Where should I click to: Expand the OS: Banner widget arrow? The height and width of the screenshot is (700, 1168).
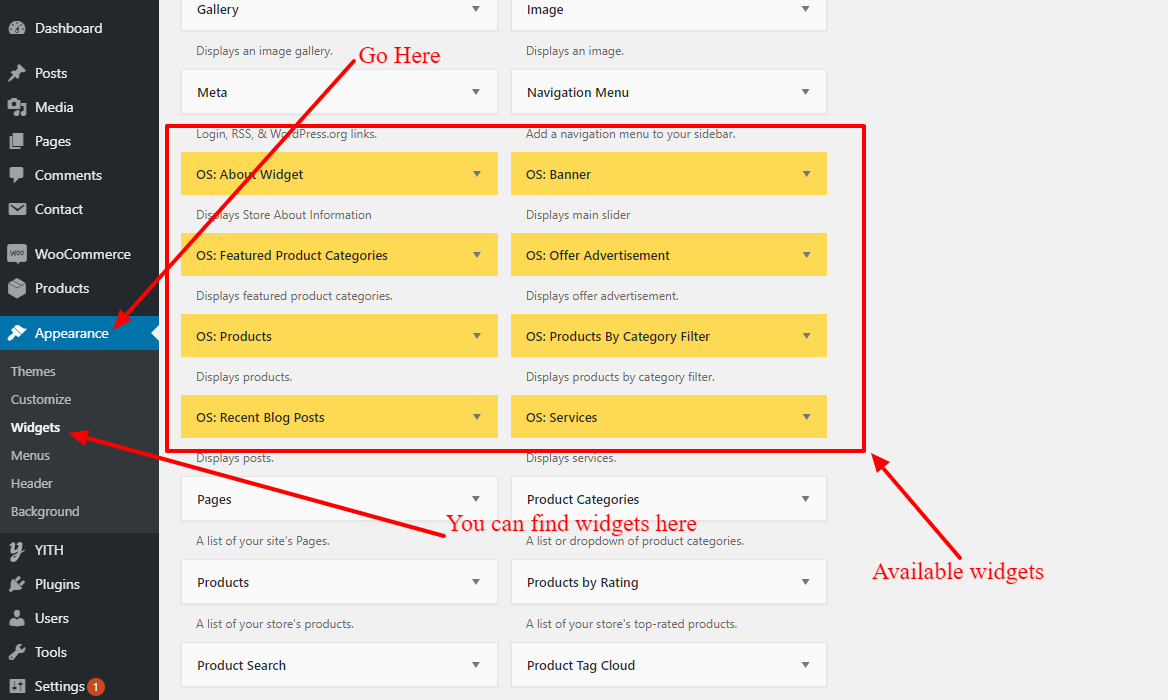tap(806, 174)
